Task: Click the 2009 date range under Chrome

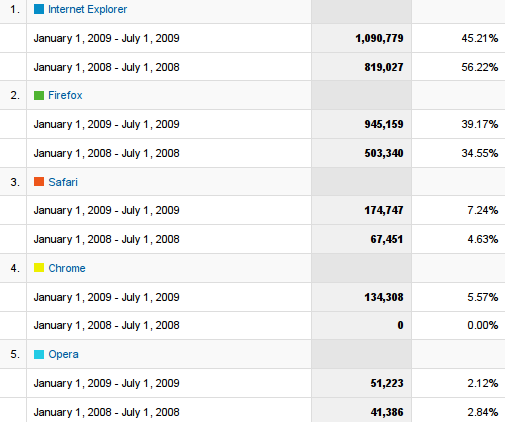Action: (106, 297)
